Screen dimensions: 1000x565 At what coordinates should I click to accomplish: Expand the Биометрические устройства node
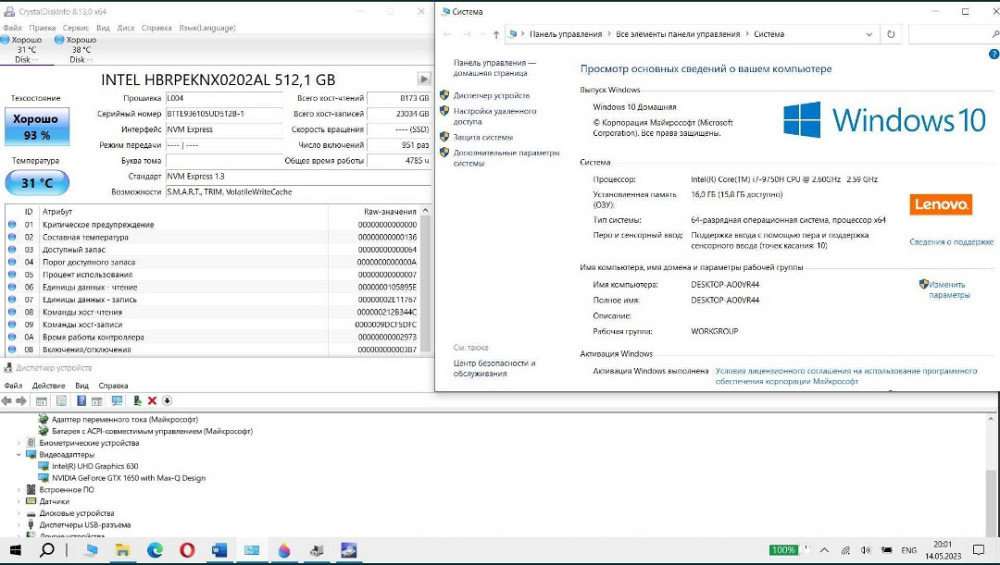(18, 443)
